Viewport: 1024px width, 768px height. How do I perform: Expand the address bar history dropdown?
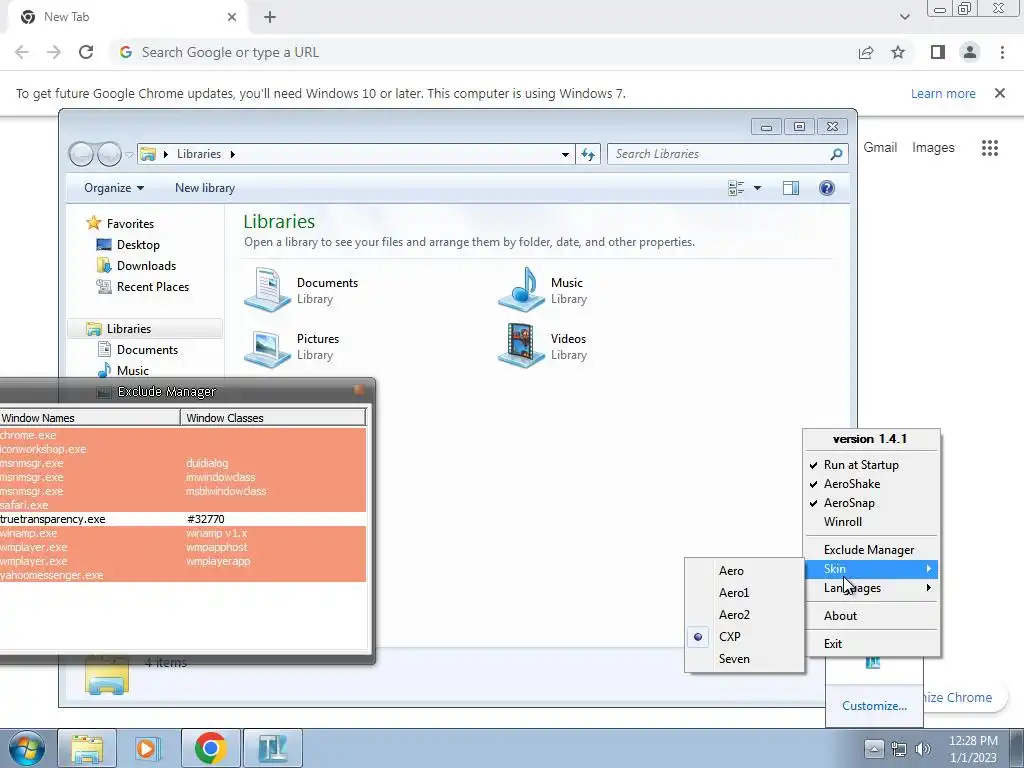(565, 155)
